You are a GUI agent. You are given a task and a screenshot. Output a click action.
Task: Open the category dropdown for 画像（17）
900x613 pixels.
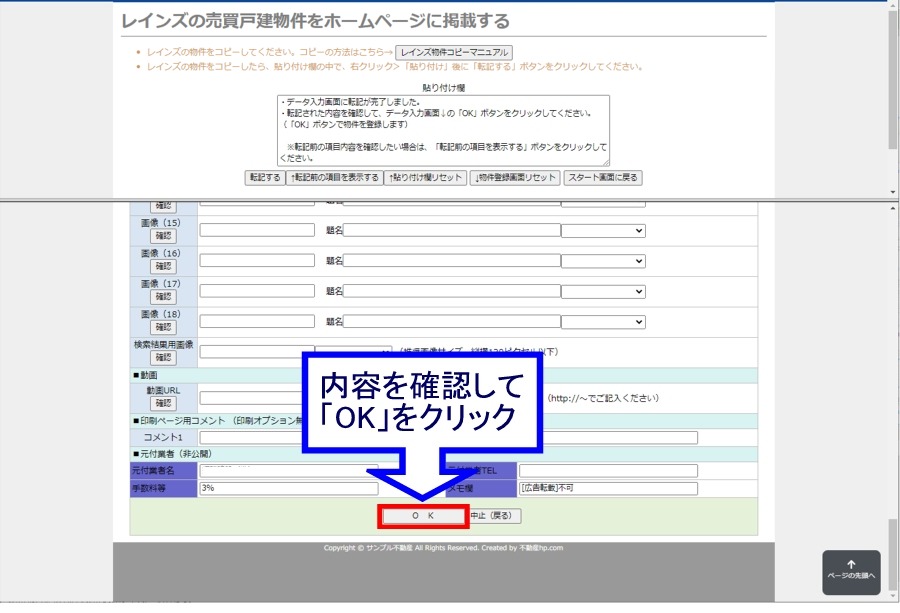(x=603, y=292)
